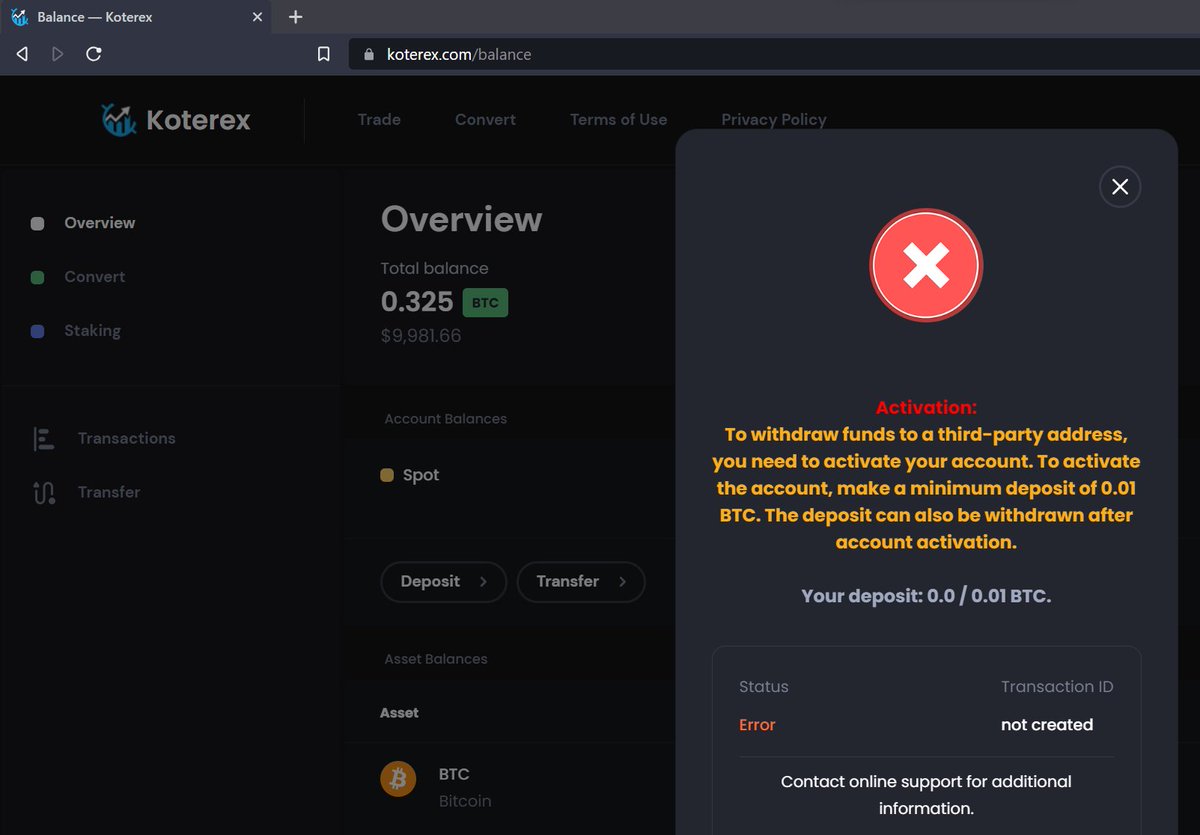Viewport: 1200px width, 835px height.
Task: Click the Koterex logo icon
Action: pos(118,119)
